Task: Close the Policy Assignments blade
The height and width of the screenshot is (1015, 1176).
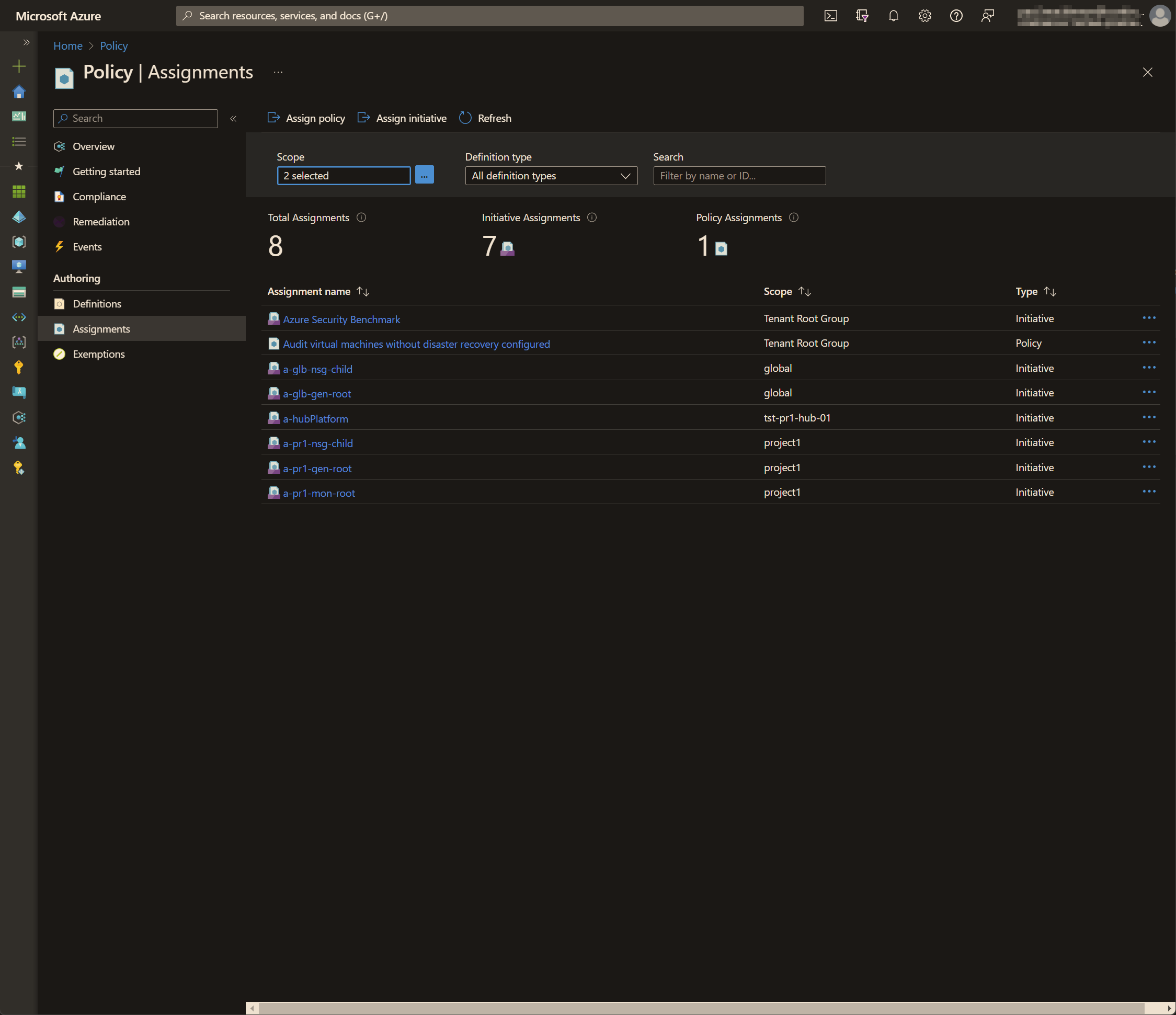Action: 1147,72
